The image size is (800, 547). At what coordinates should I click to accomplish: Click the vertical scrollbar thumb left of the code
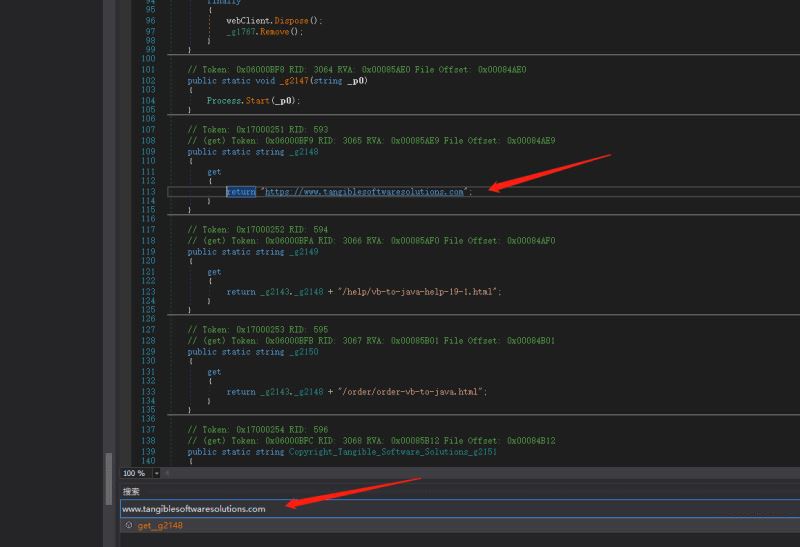click(x=109, y=479)
